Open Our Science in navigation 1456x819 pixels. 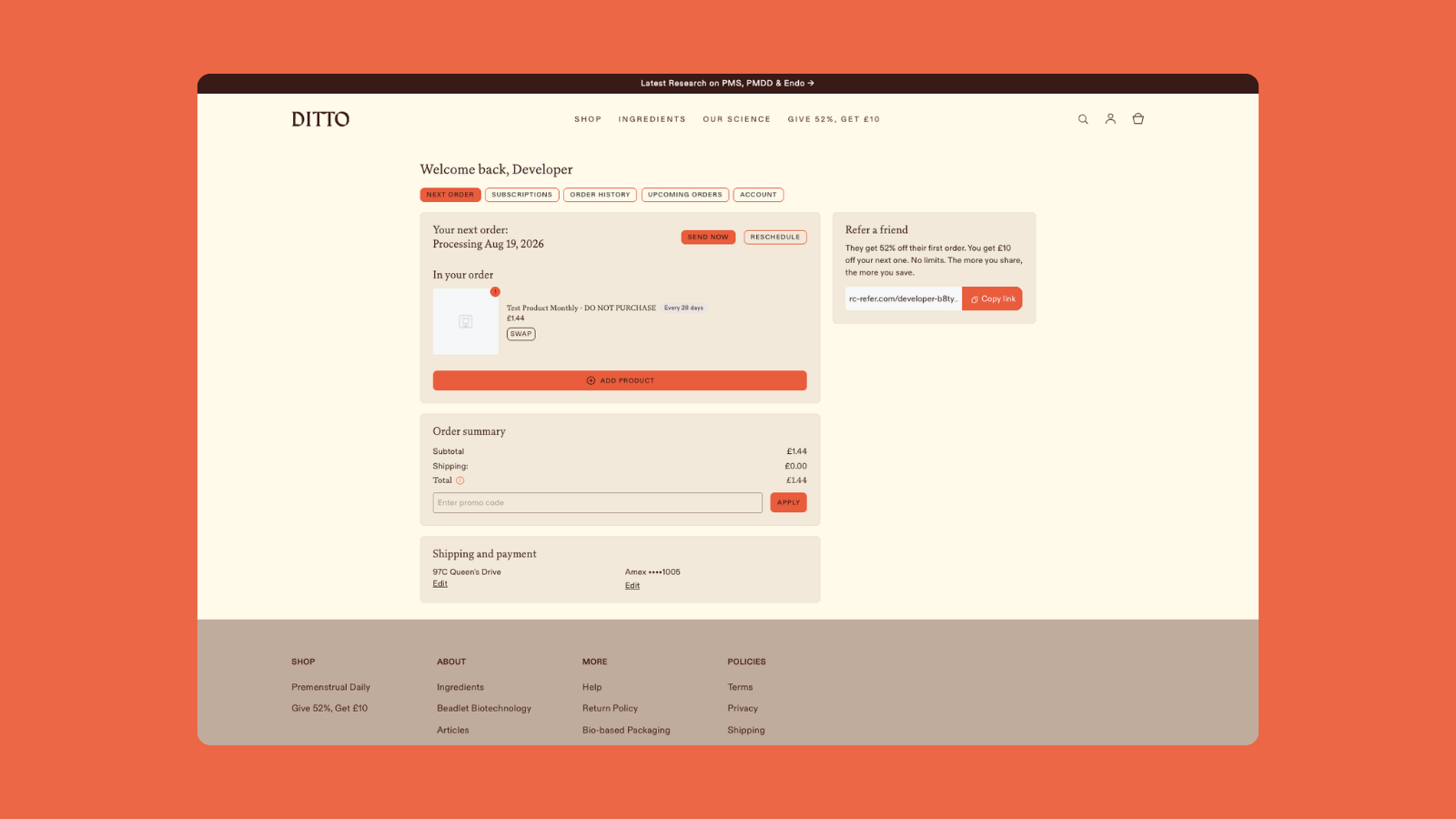click(x=737, y=119)
